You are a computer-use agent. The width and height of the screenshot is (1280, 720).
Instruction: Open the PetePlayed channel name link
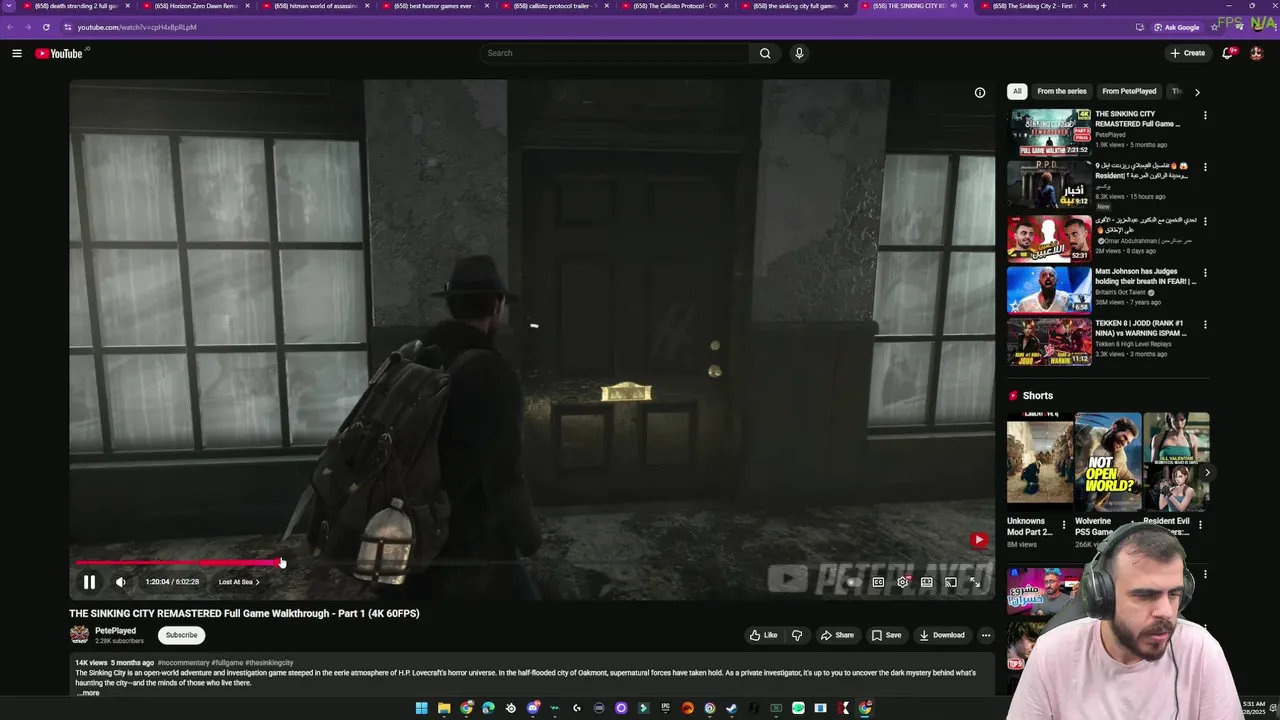tap(115, 631)
